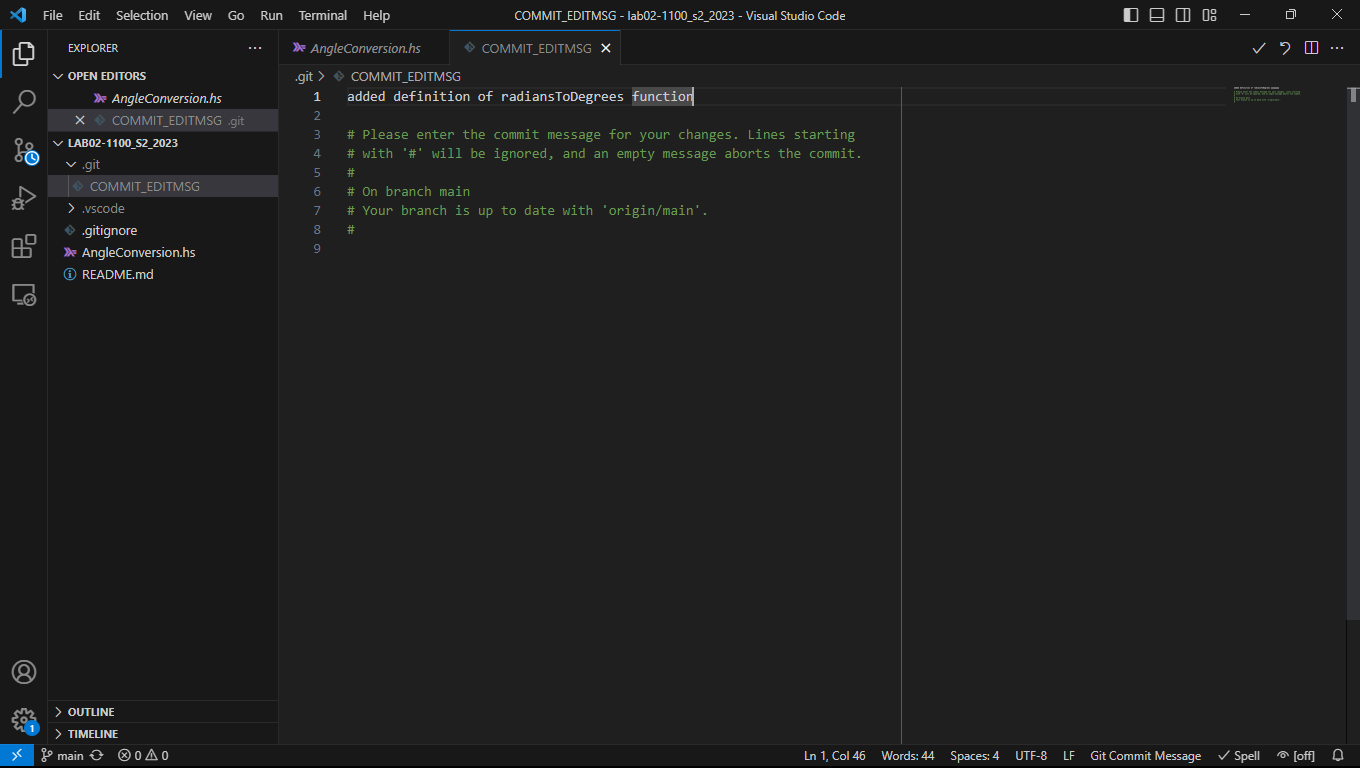Open the File menu
1360x768 pixels.
click(x=53, y=15)
